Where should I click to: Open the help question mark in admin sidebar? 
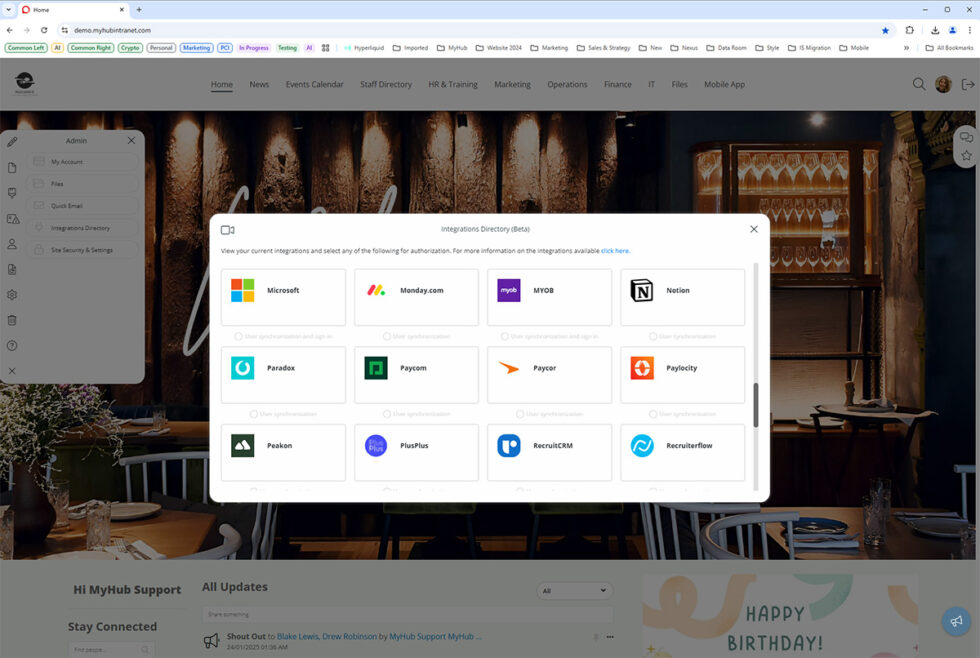pyautogui.click(x=12, y=346)
